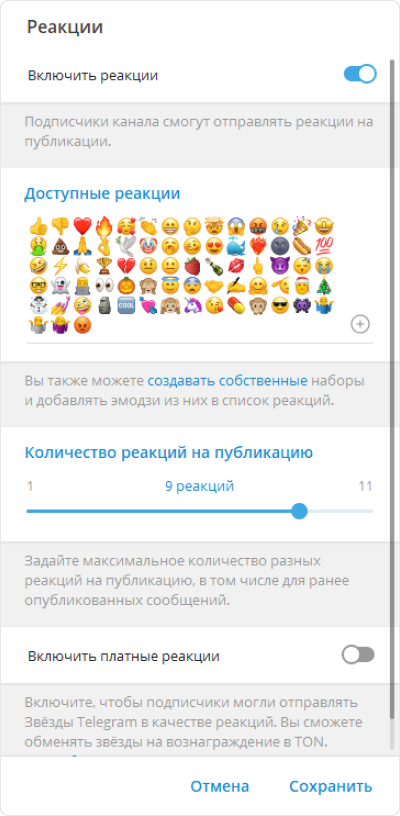Click the plus icon to add reactions
The height and width of the screenshot is (816, 400).
360,325
